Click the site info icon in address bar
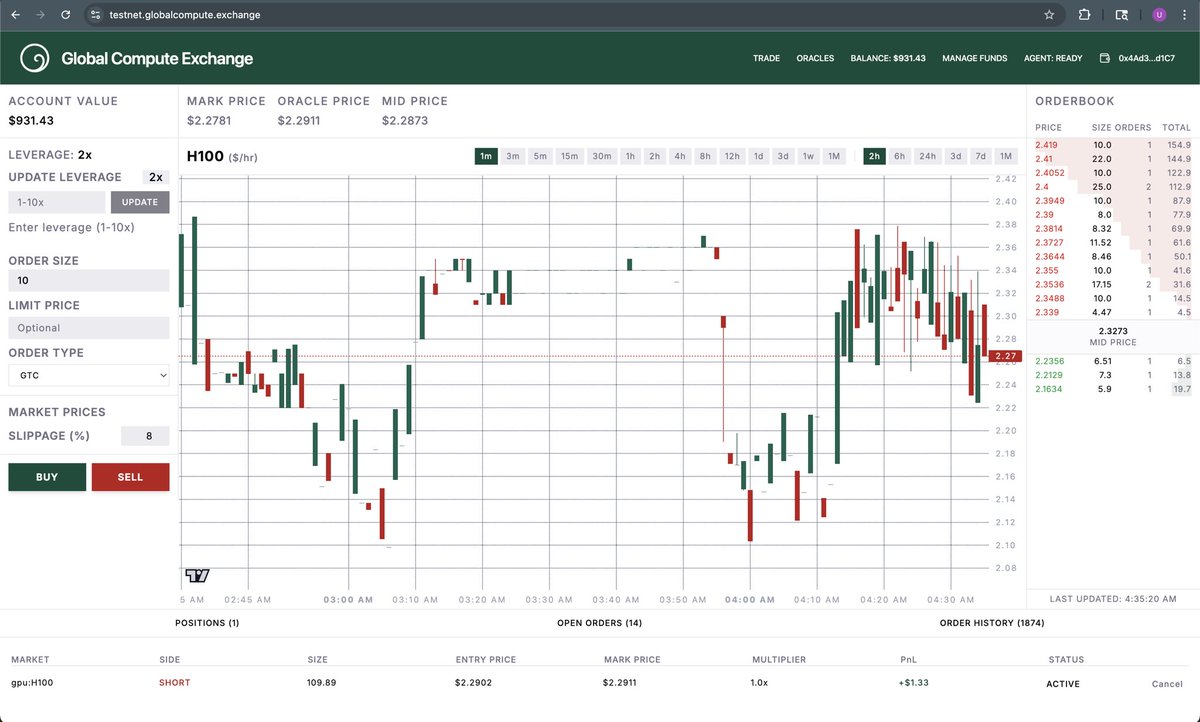The width and height of the screenshot is (1200, 722). pyautogui.click(x=95, y=15)
